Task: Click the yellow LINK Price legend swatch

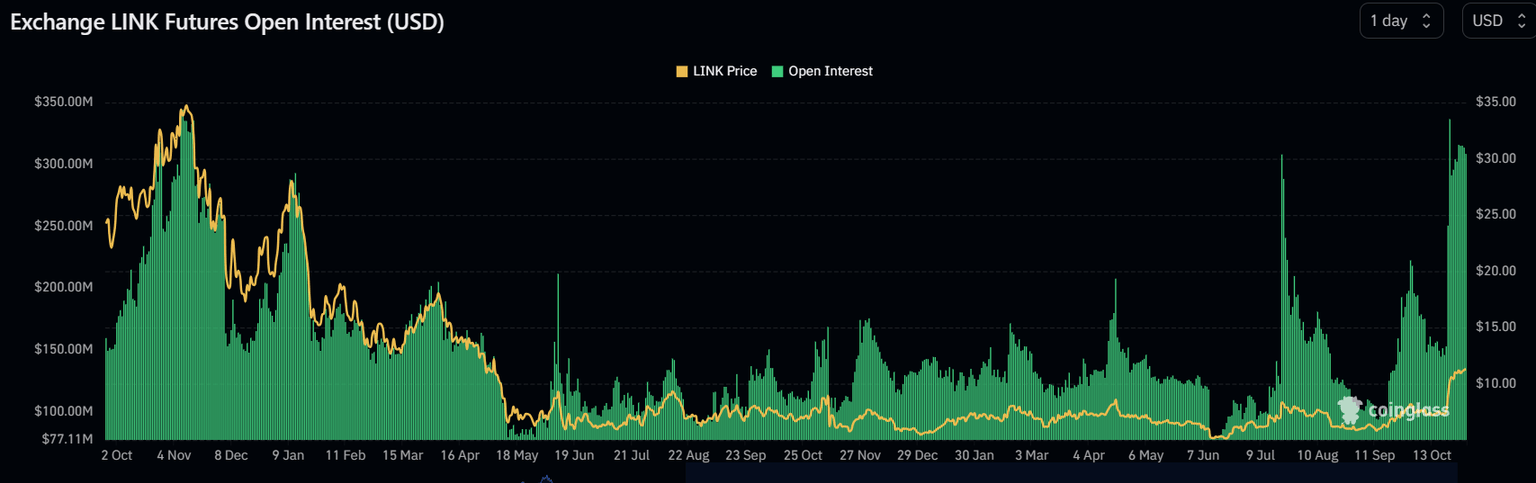Action: [683, 71]
